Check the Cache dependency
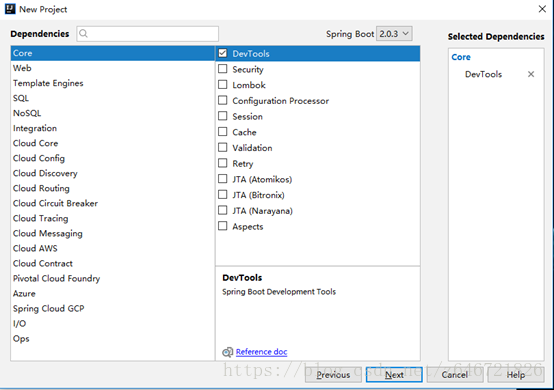The image size is (554, 390). [x=223, y=132]
